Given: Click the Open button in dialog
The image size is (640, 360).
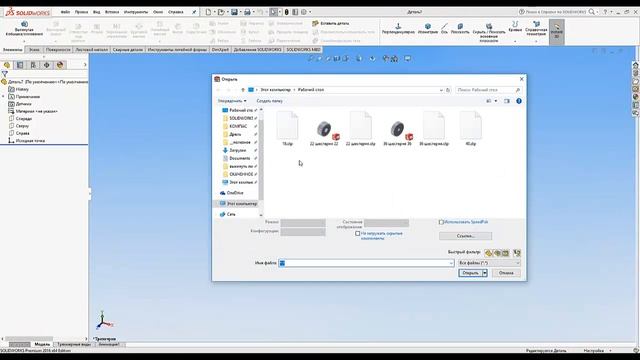Looking at the screenshot, I should (471, 273).
